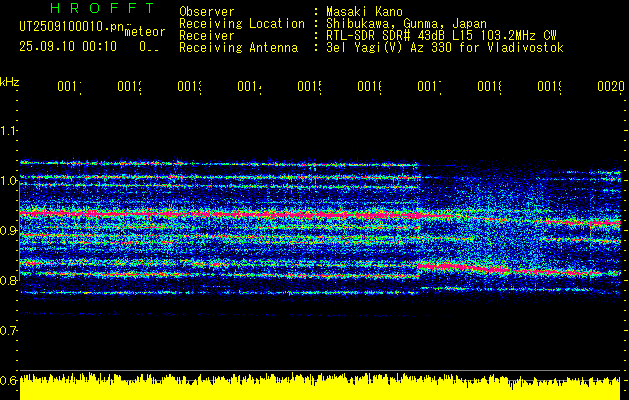629x400 pixels.
Task: Click the 'meteor' label
Action: pyautogui.click(x=145, y=32)
